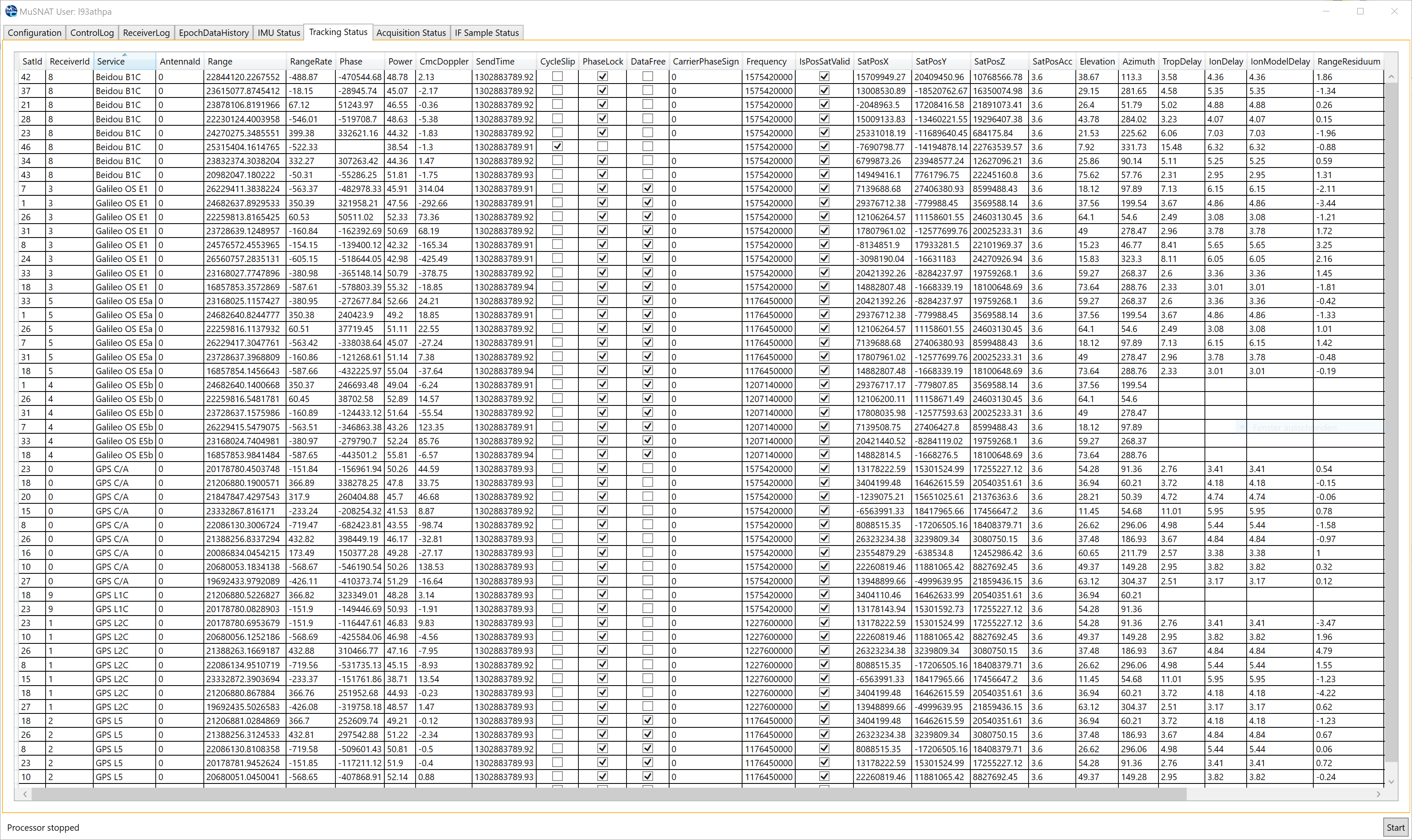This screenshot has width=1412, height=840.
Task: Sort by the Frequency column header
Action: 768,61
